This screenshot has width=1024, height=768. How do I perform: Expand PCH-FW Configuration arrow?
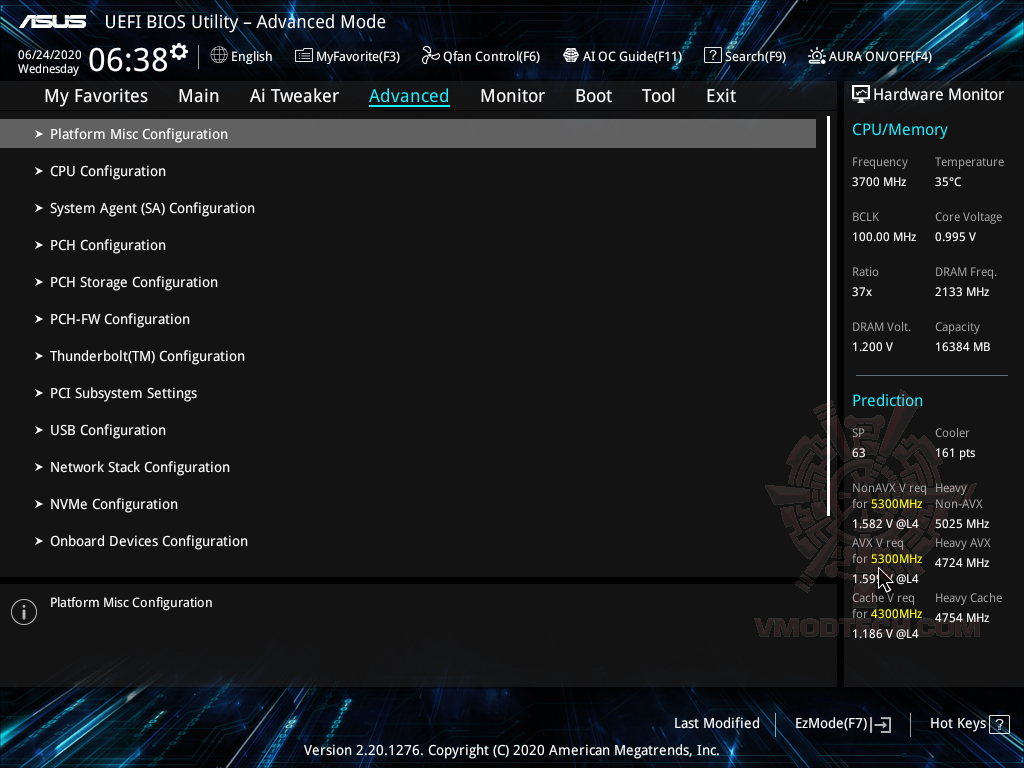39,319
